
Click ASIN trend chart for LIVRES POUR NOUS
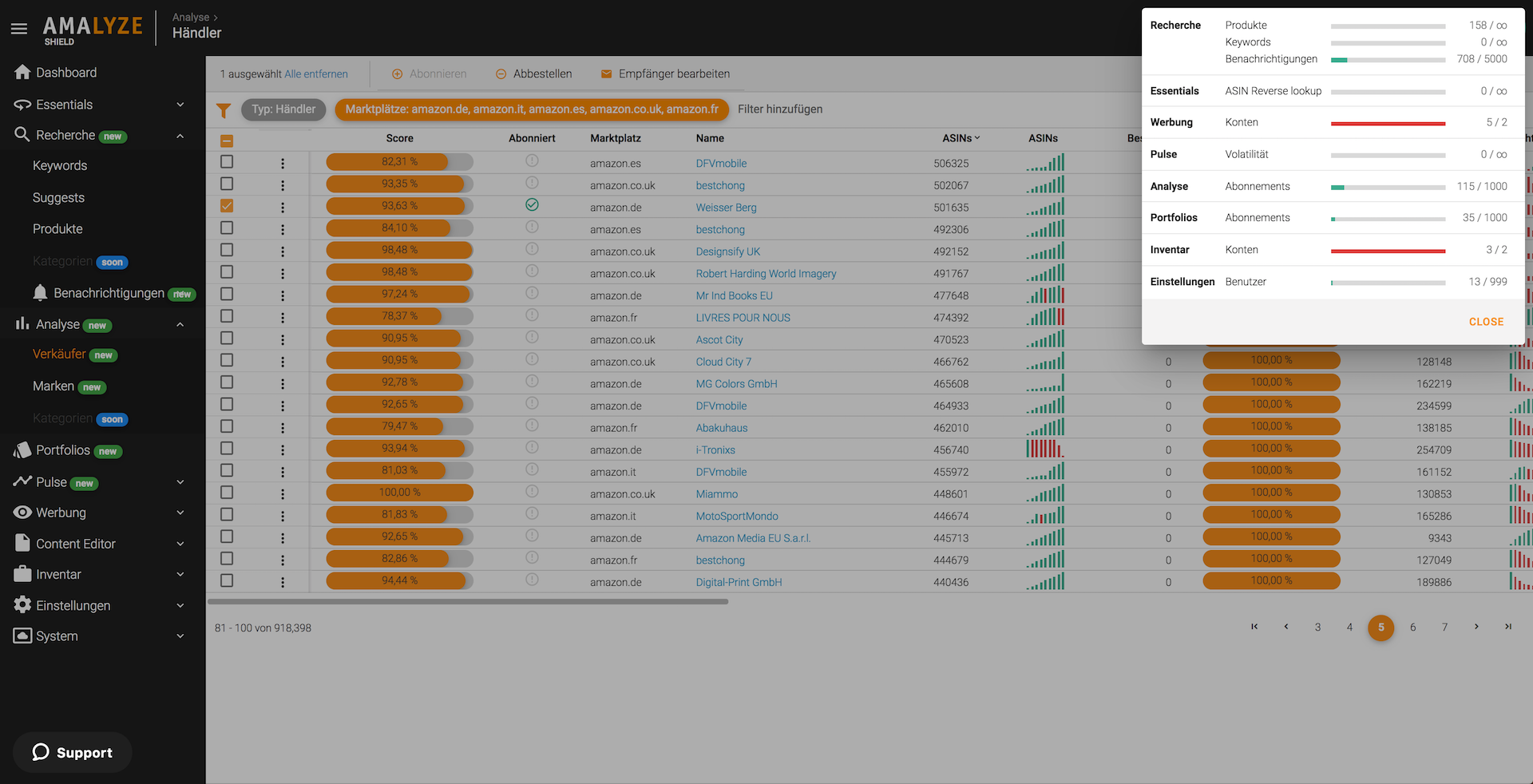click(x=1045, y=316)
